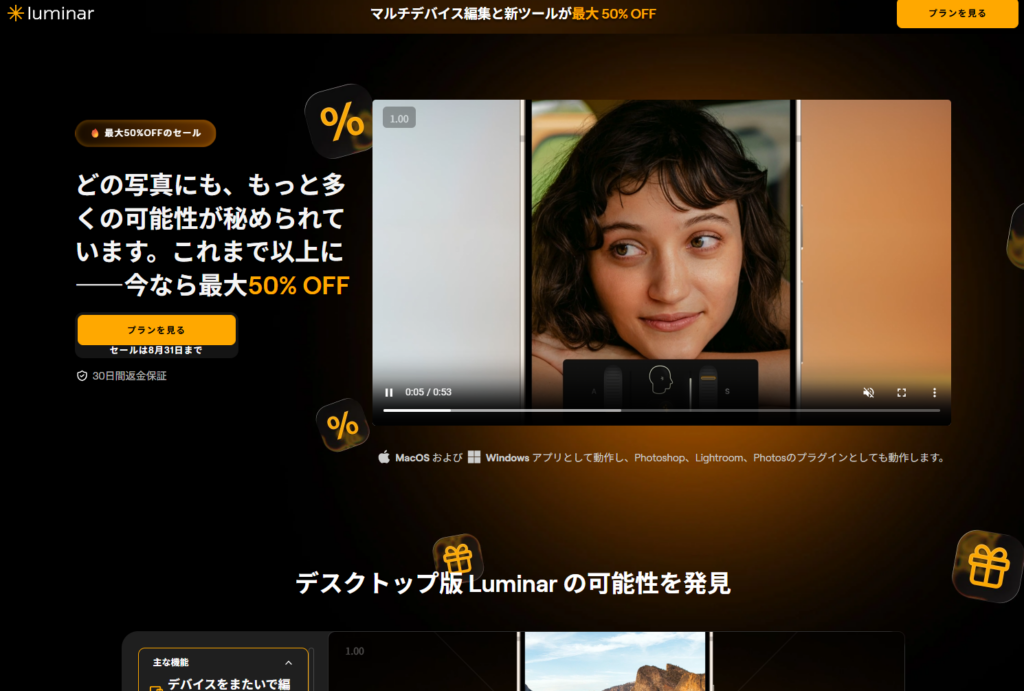1024x691 pixels.
Task: Click the Apple MacOS icon
Action: click(x=384, y=457)
